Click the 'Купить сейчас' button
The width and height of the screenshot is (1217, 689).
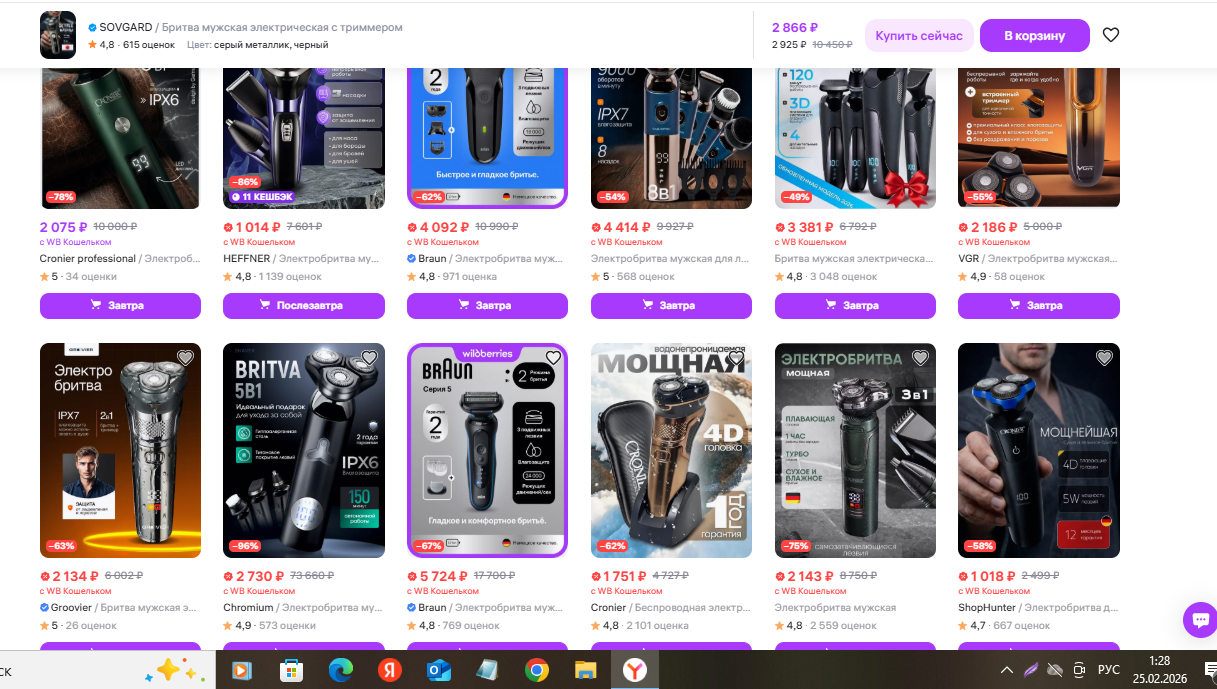[x=919, y=35]
